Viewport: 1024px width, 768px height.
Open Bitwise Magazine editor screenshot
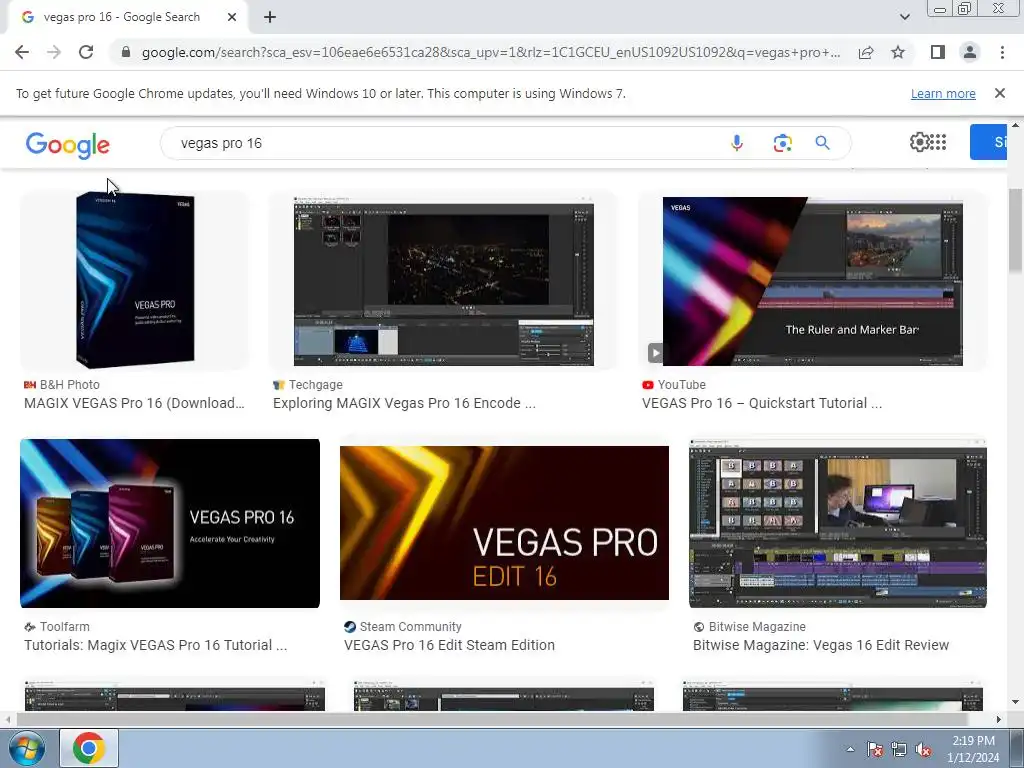(x=838, y=523)
